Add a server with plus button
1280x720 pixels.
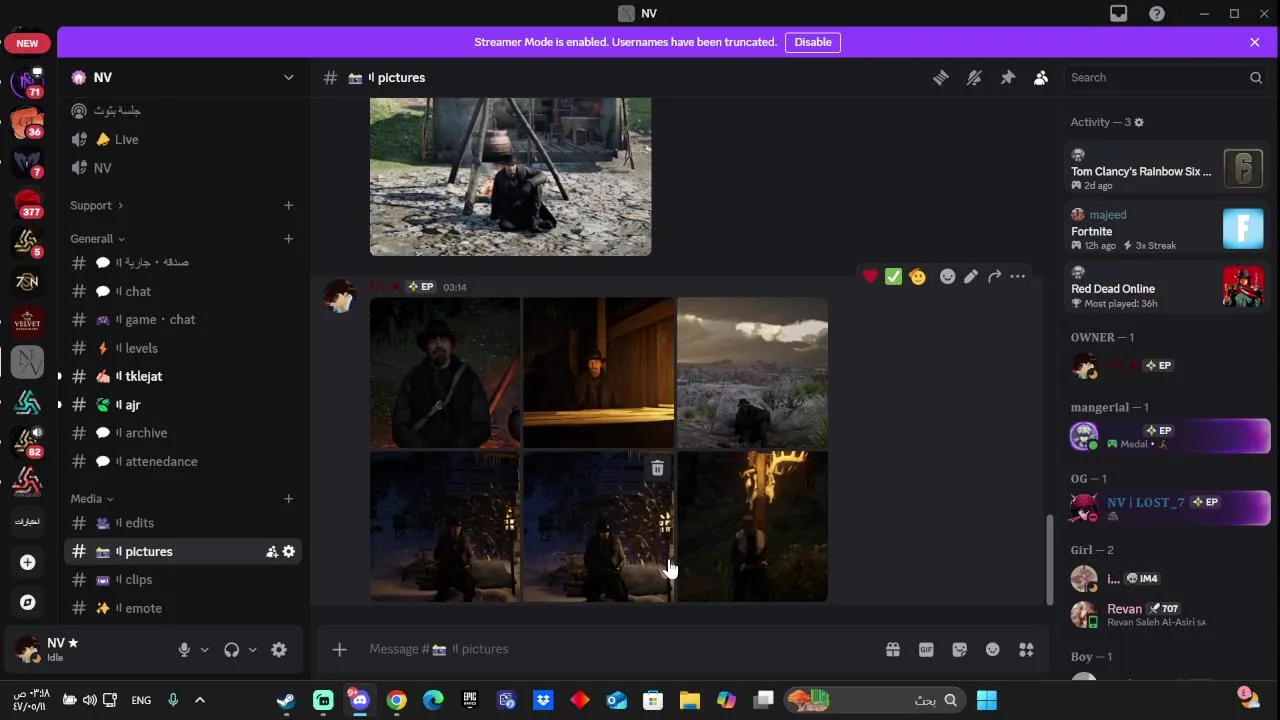28,562
